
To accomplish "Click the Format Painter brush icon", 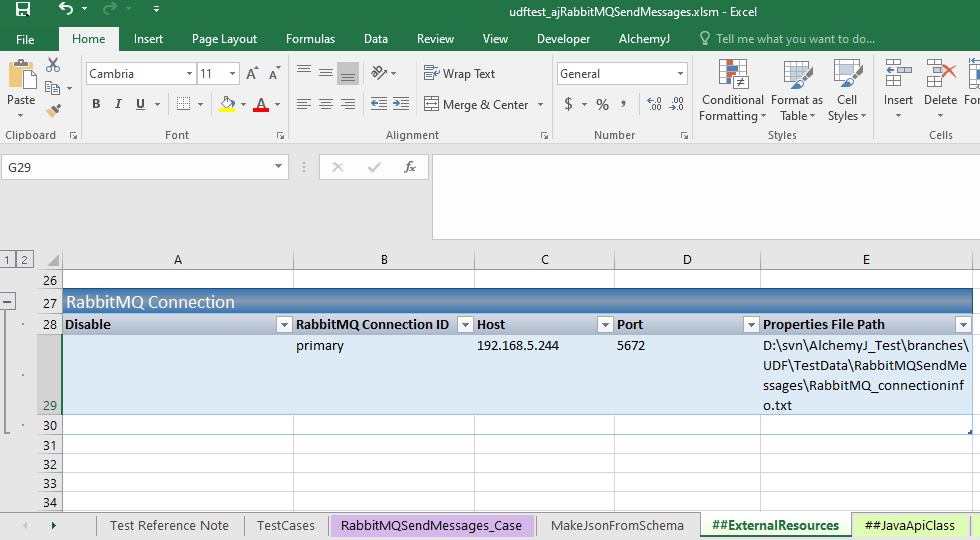I will tap(53, 111).
